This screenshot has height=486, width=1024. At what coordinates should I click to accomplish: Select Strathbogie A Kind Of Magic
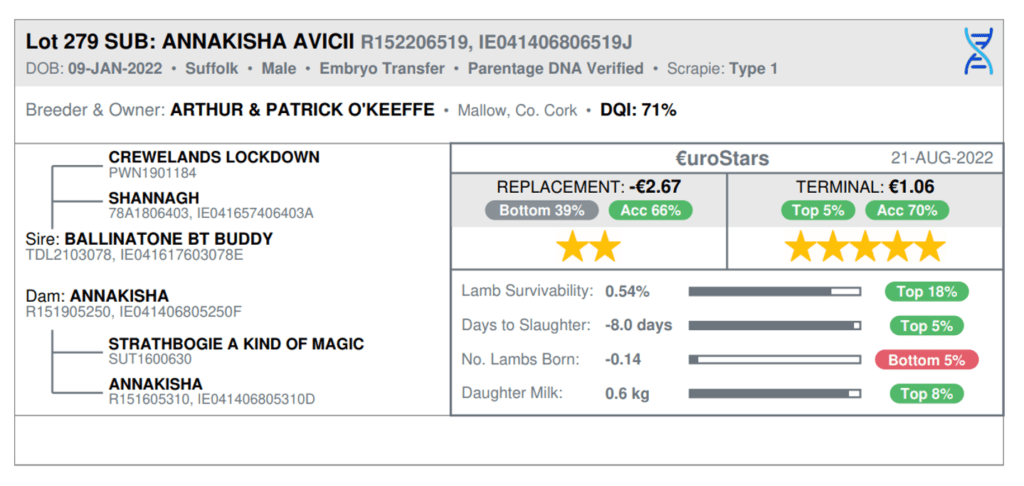(x=236, y=344)
